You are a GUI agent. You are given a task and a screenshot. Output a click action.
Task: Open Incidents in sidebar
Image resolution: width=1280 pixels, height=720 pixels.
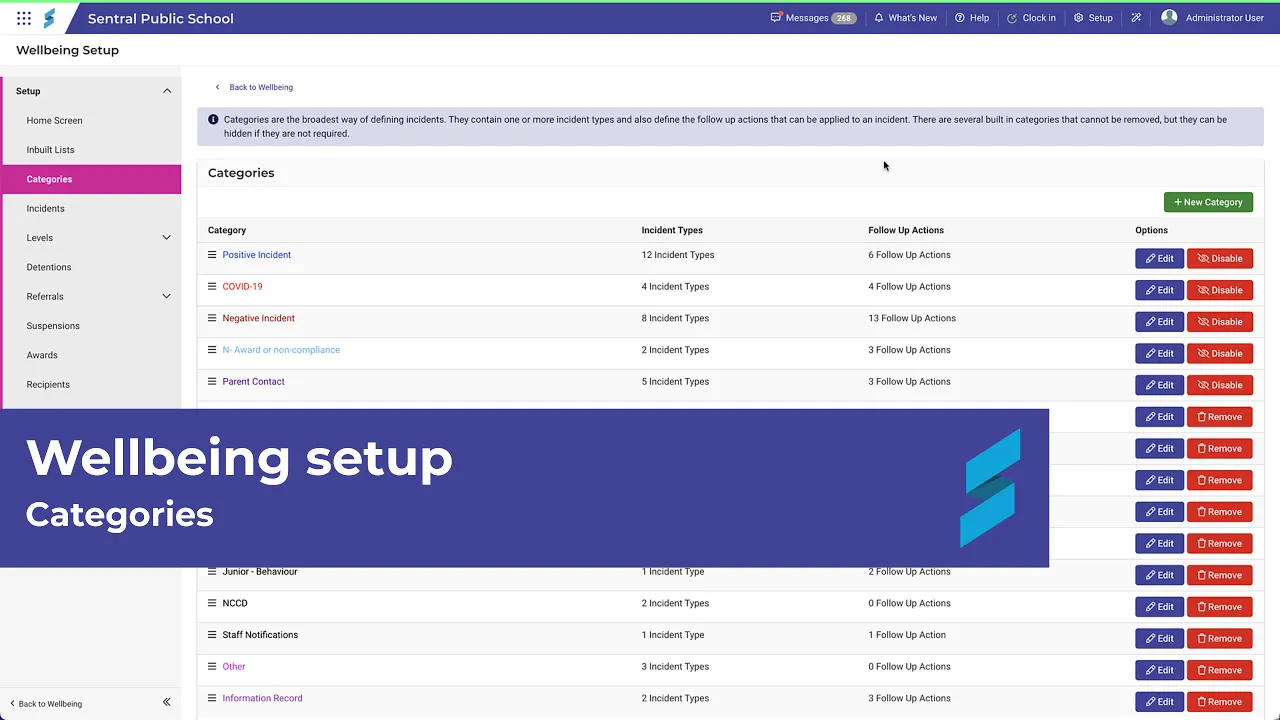(x=46, y=209)
